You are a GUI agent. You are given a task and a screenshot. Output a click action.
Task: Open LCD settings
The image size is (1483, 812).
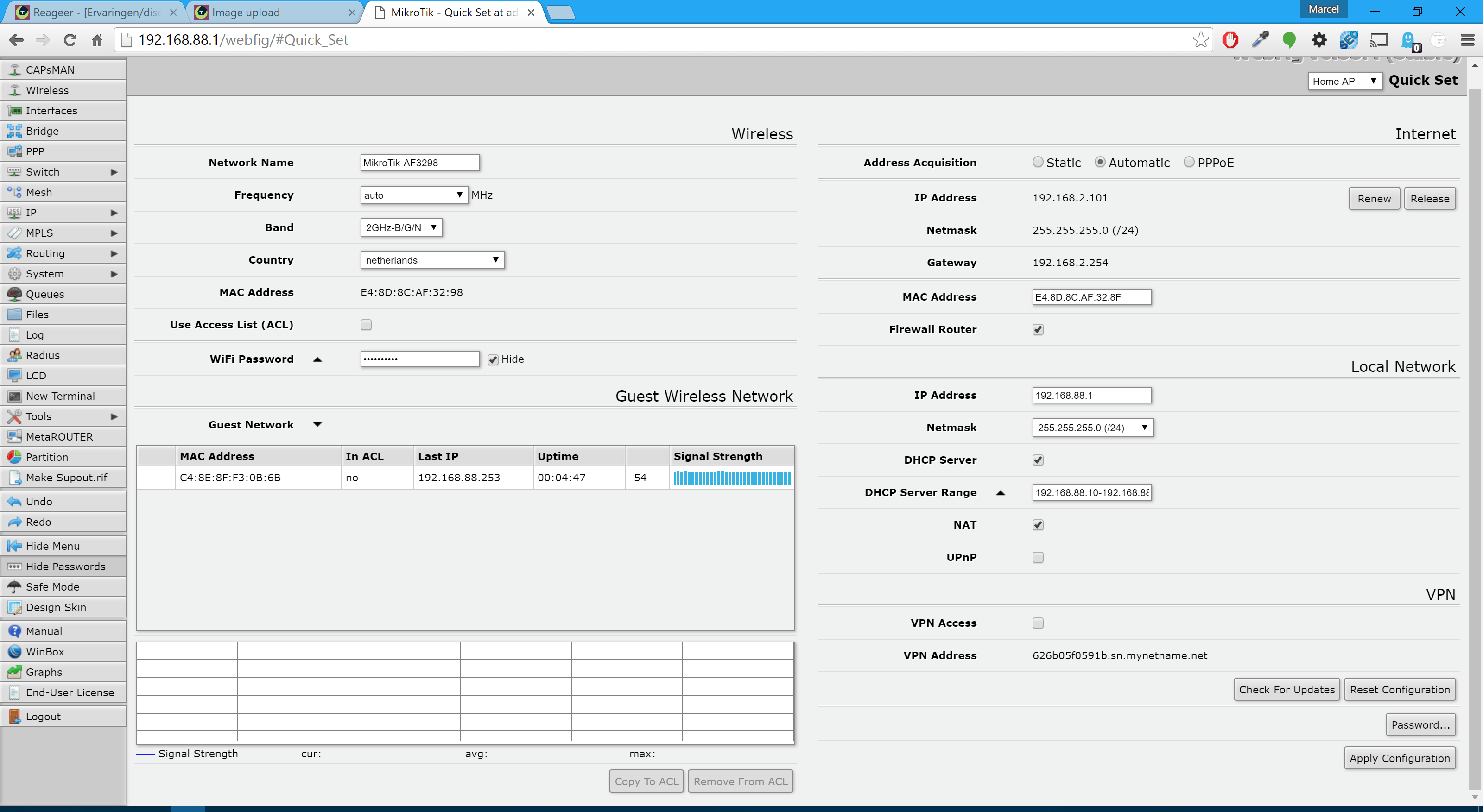point(63,375)
